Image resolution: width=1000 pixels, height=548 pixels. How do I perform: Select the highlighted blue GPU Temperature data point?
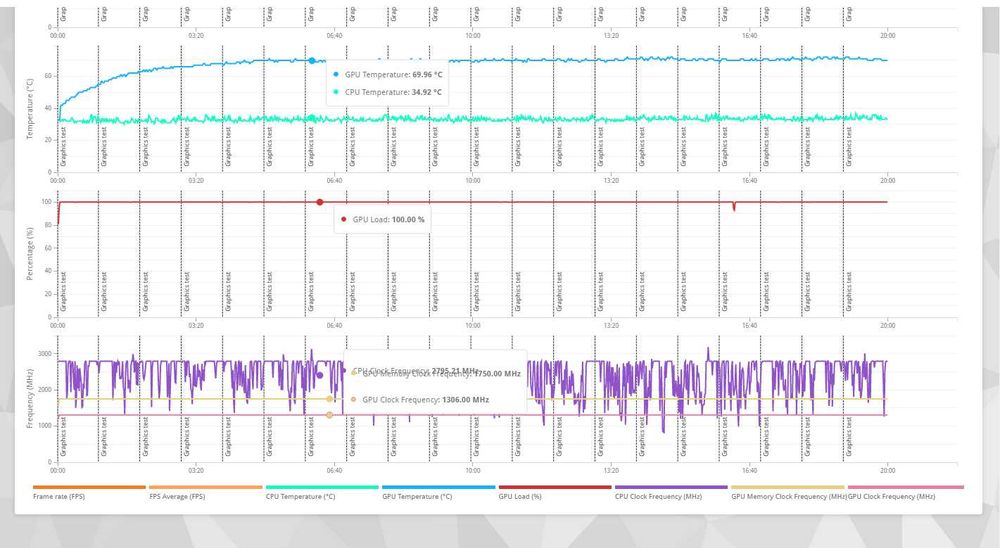pyautogui.click(x=312, y=61)
